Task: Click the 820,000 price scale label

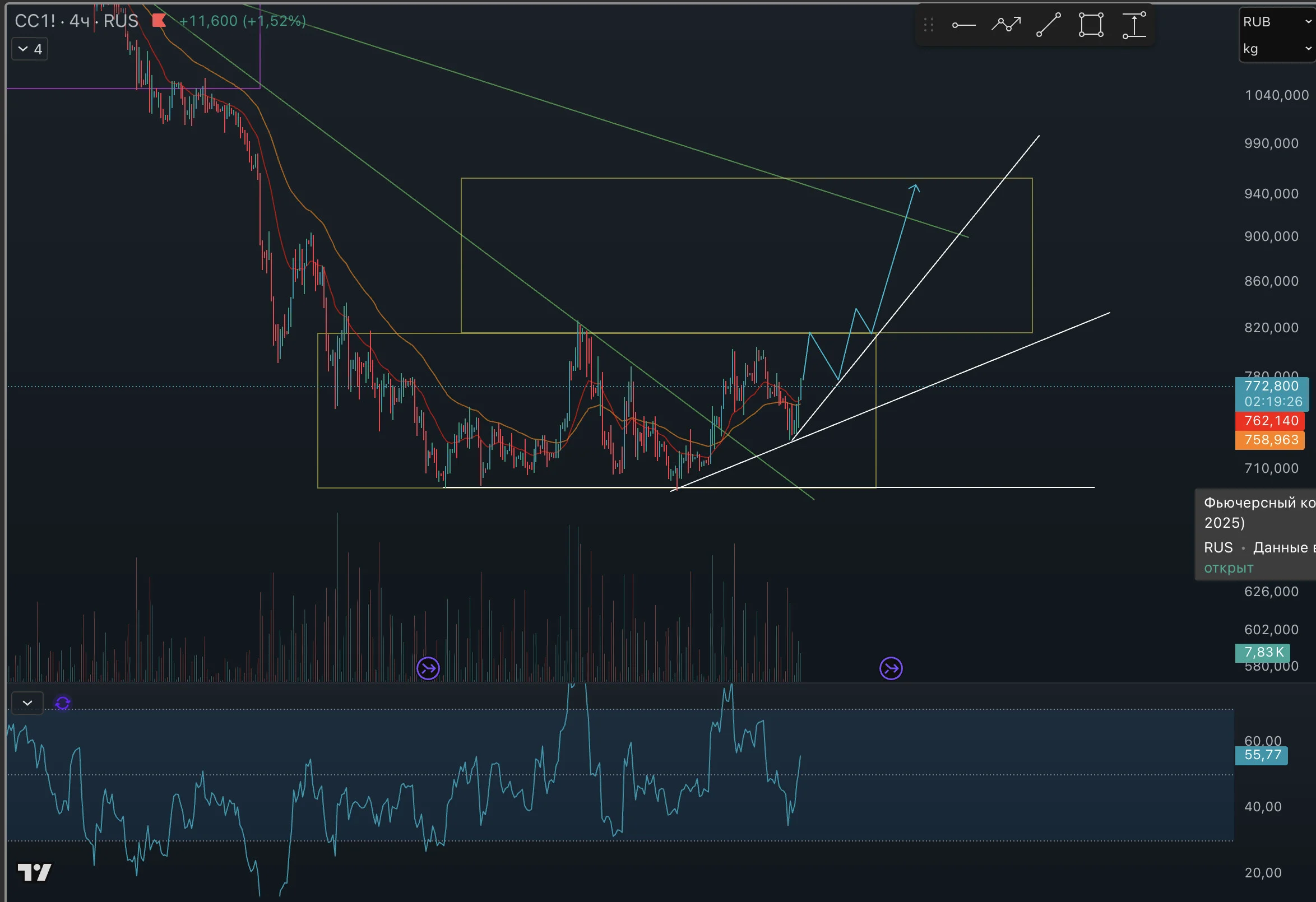Action: [x=1271, y=327]
